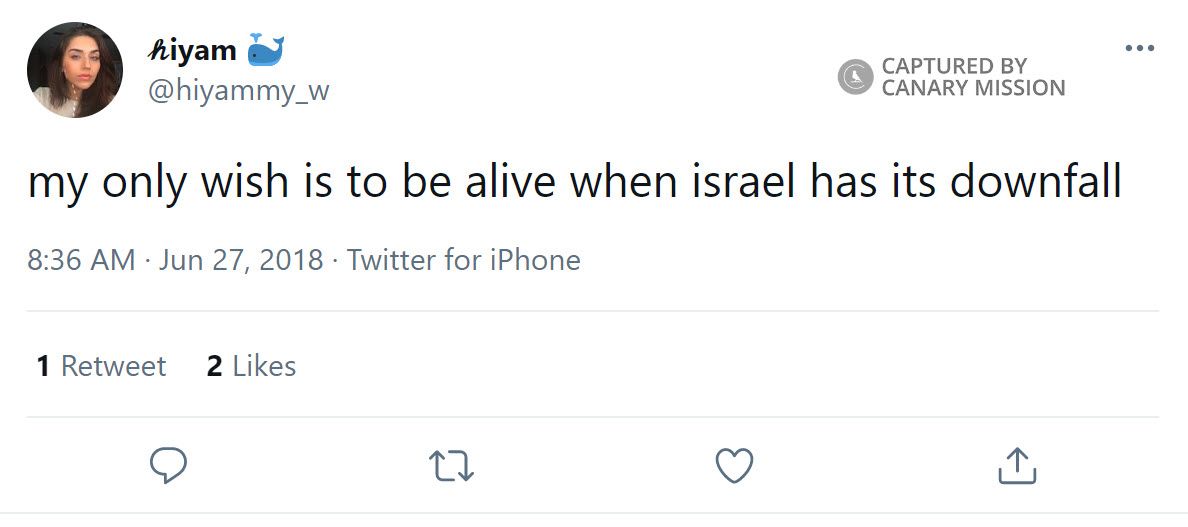Click the Canary Mission bird logo
1188x527 pixels.
tap(856, 77)
